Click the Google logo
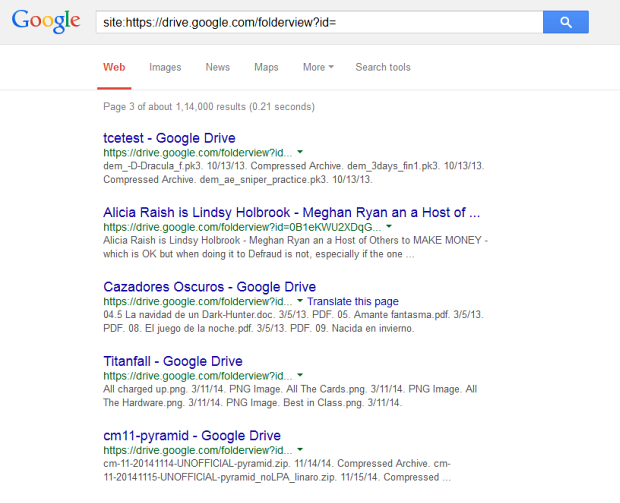 (x=46, y=21)
